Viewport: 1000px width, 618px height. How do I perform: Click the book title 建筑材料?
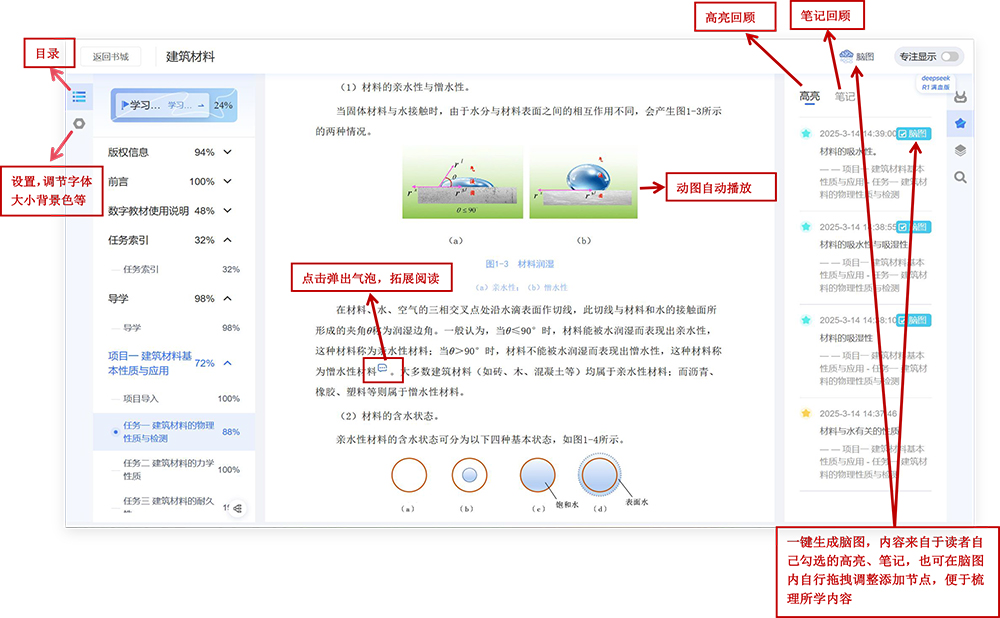coord(190,57)
